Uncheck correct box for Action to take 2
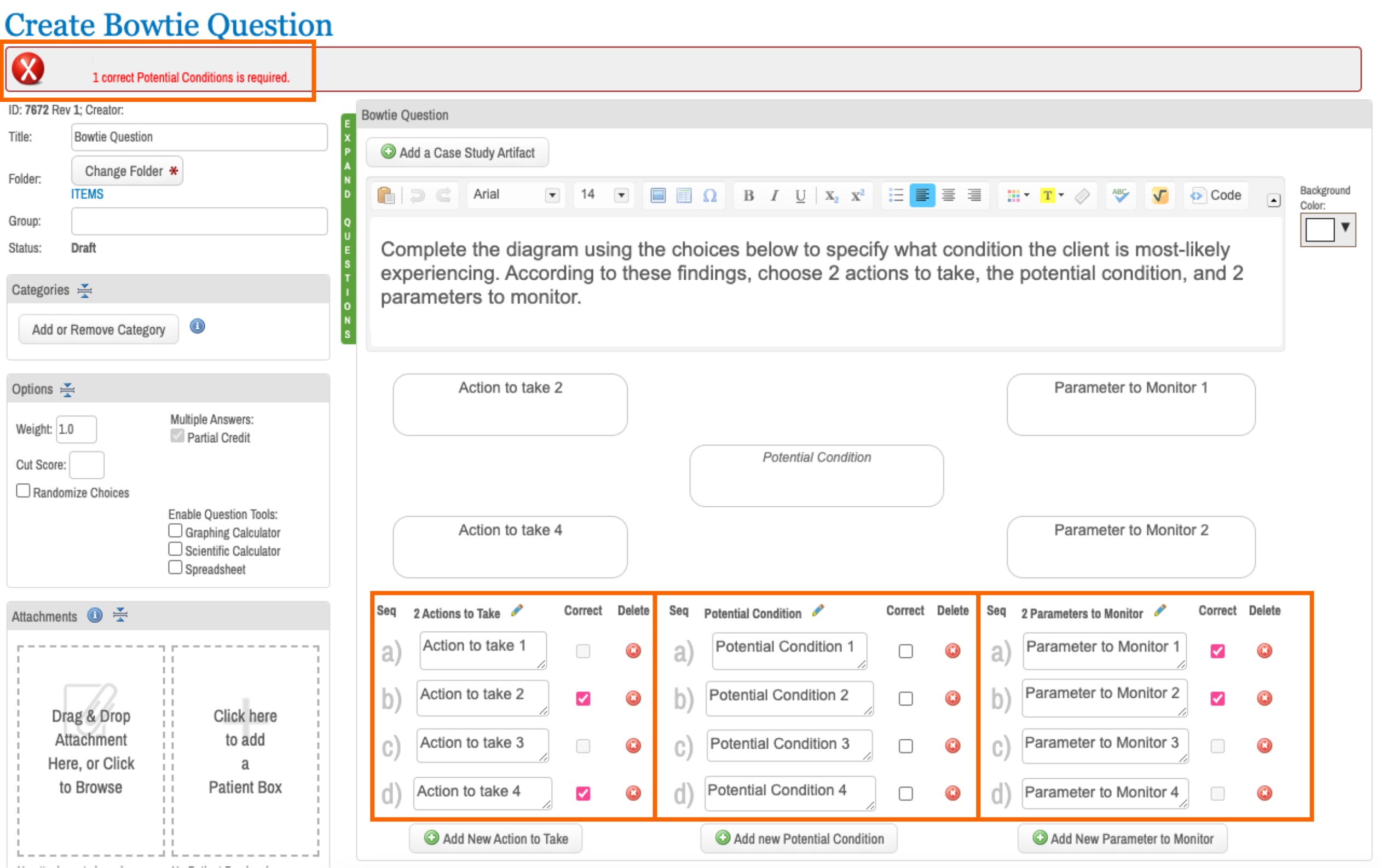Image resolution: width=1380 pixels, height=868 pixels. tap(583, 698)
